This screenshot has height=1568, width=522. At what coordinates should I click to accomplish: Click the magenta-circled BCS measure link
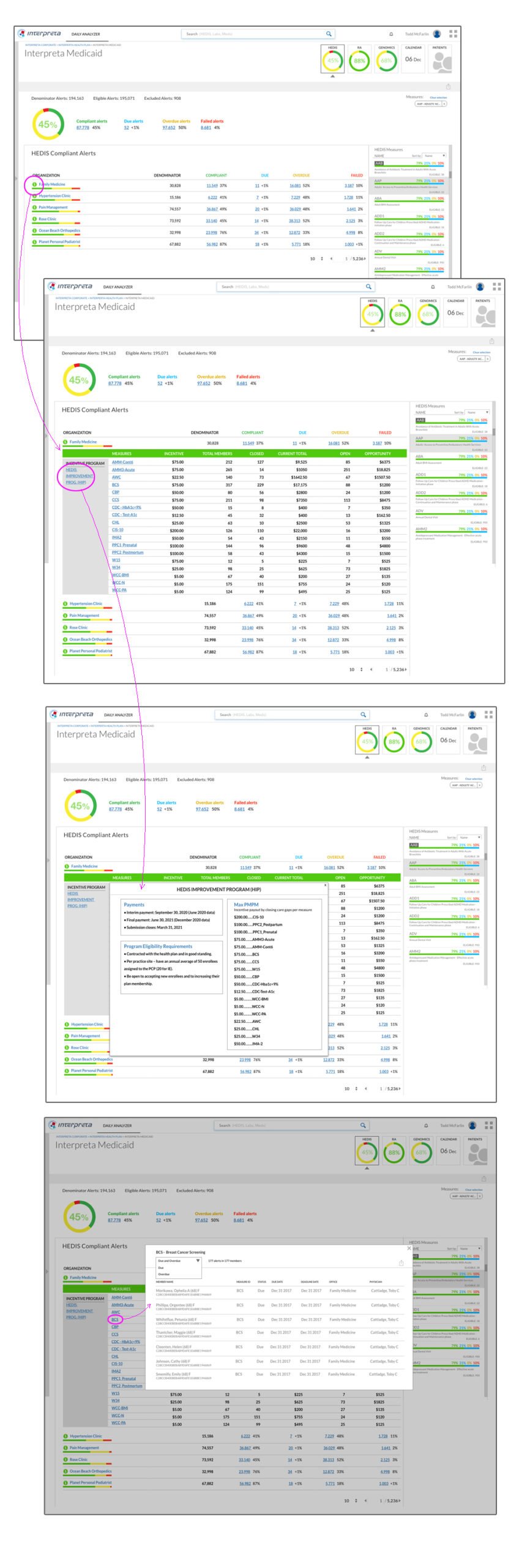pyautogui.click(x=115, y=1319)
